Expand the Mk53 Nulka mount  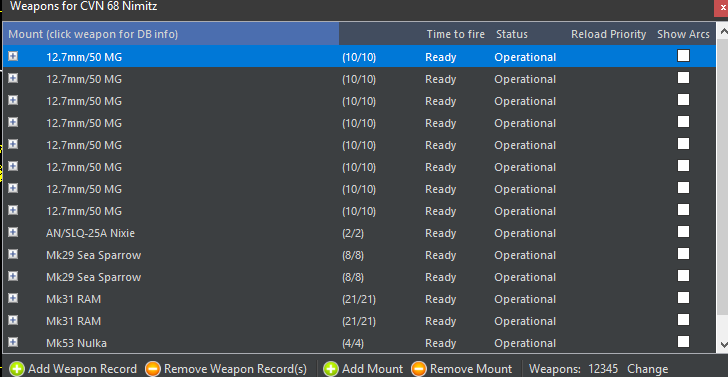pos(13,342)
